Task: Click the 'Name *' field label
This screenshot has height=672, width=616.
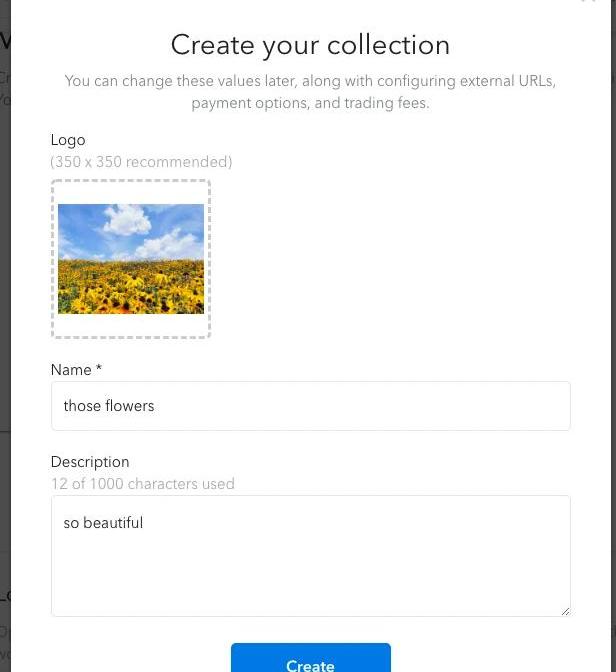Action: tap(72, 370)
